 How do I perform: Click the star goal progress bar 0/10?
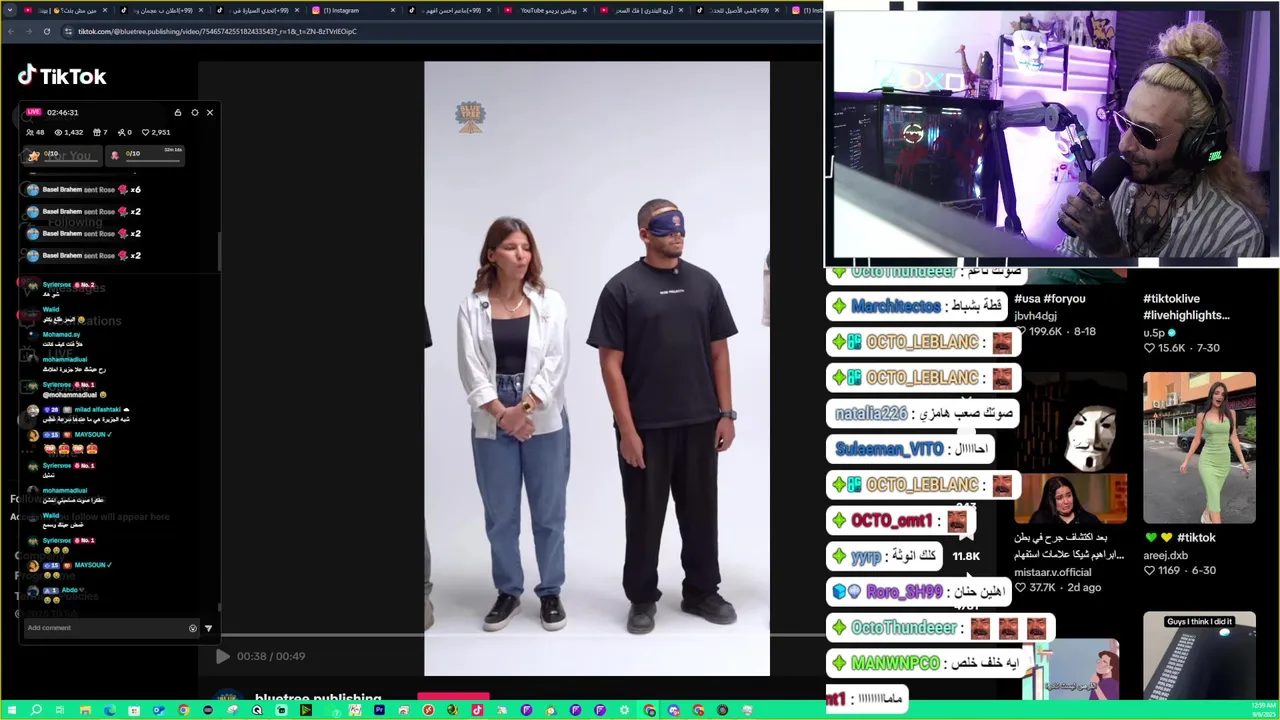[x=62, y=155]
